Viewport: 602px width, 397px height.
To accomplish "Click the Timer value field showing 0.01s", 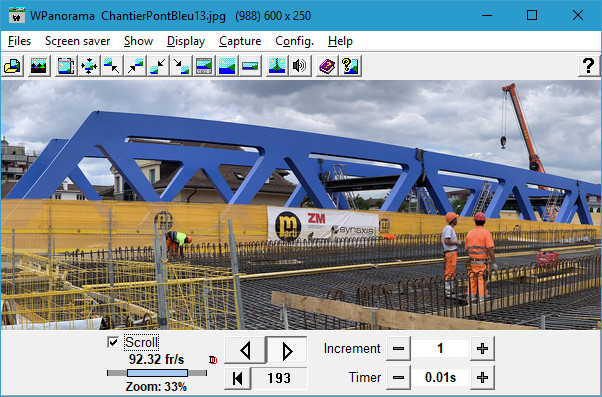I will [440, 377].
